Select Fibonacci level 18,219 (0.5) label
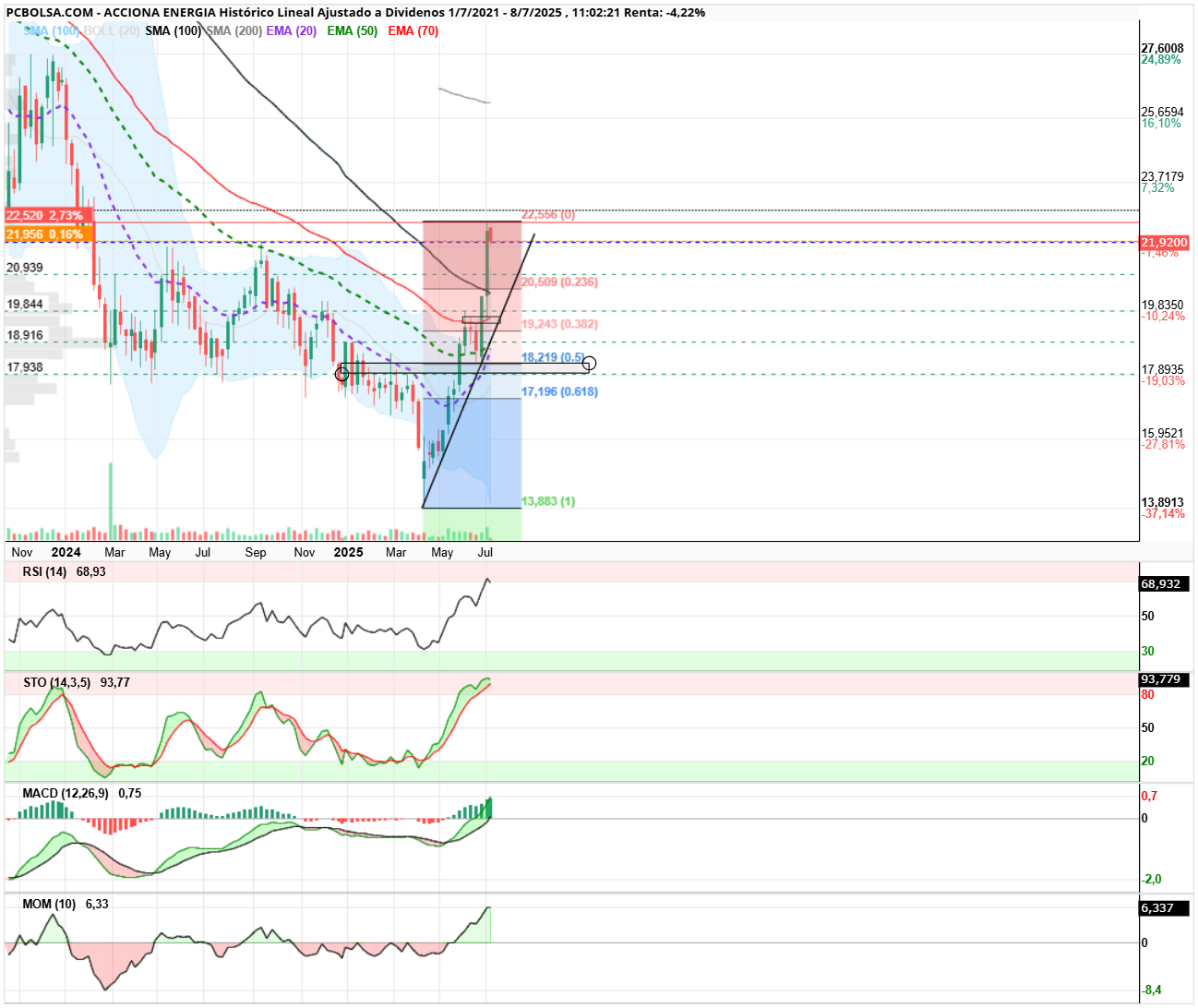The height and width of the screenshot is (1008, 1198). (553, 357)
